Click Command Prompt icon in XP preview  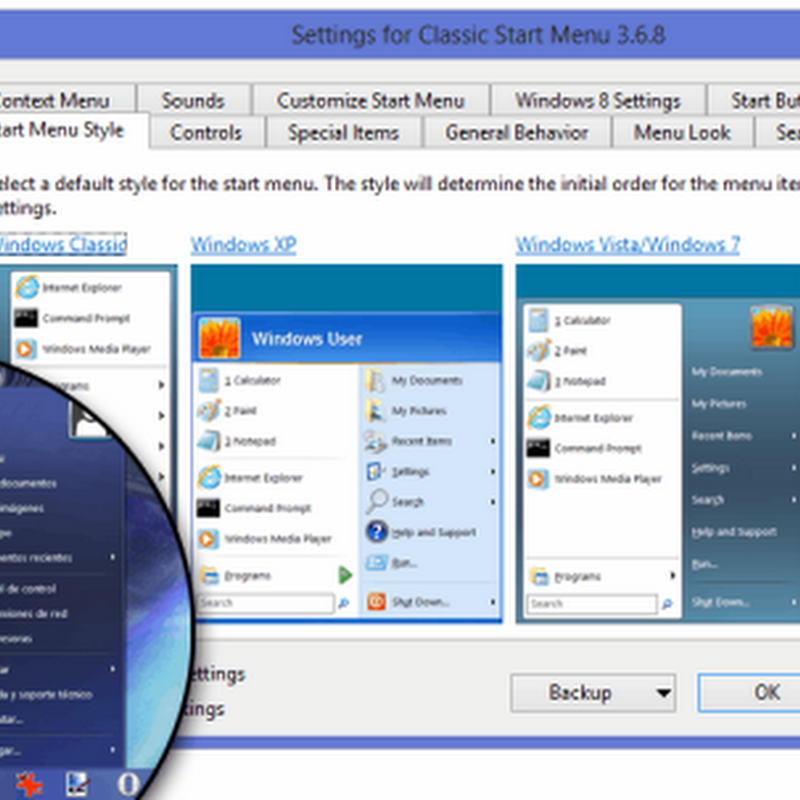[208, 508]
